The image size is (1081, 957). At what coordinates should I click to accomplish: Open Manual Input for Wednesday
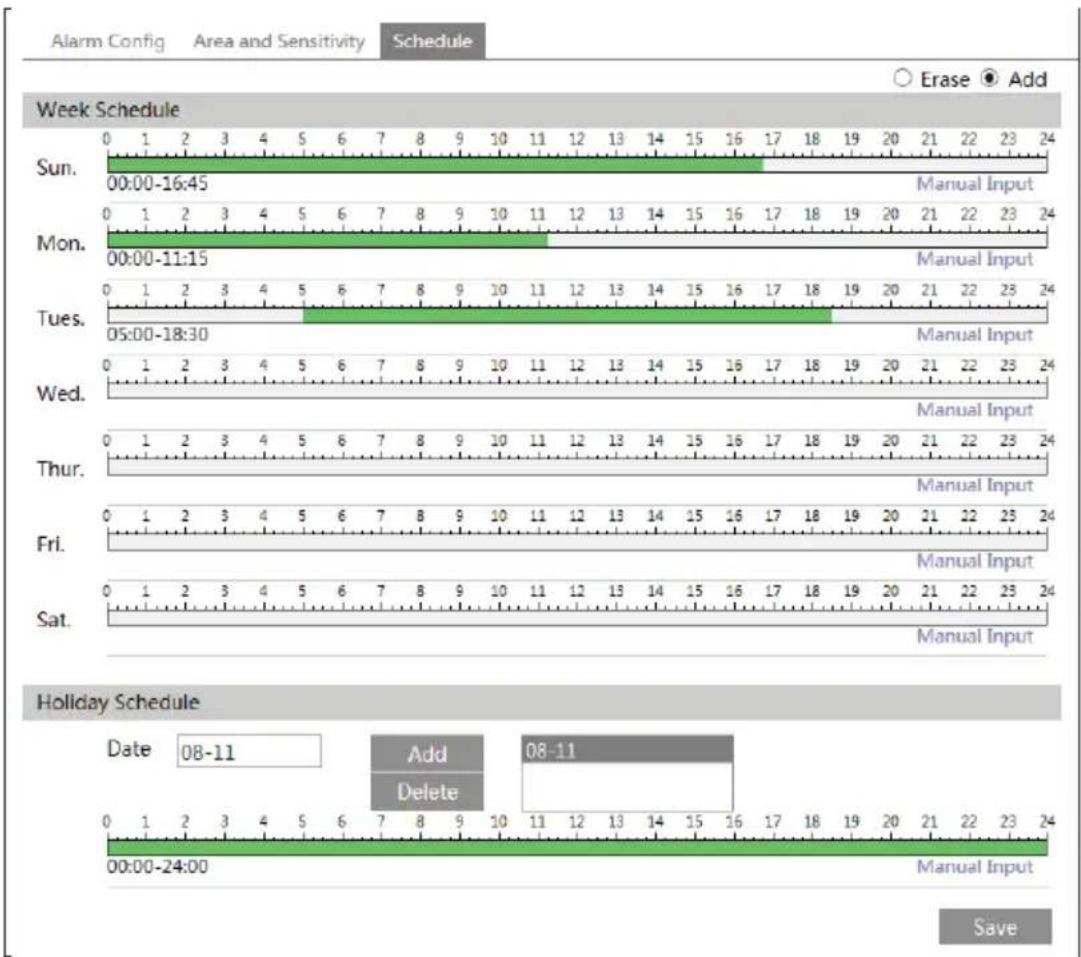click(x=974, y=410)
